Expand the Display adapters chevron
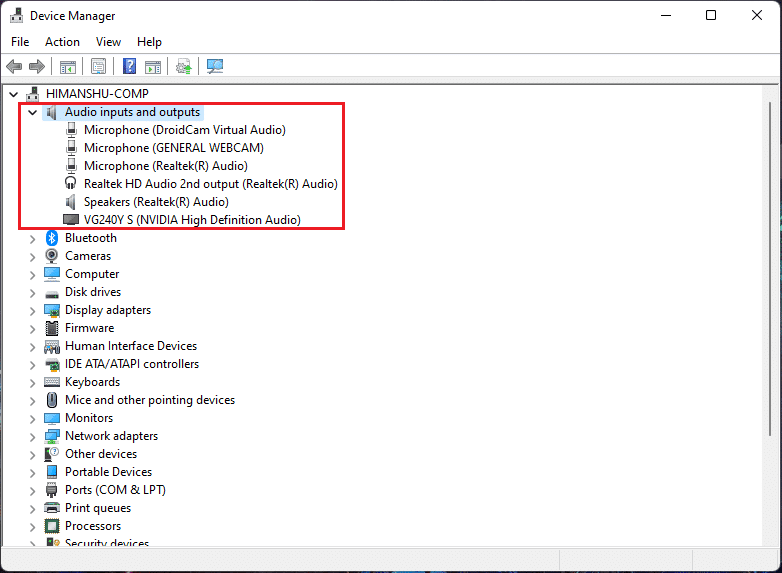Viewport: 782px width, 573px height. coord(32,311)
